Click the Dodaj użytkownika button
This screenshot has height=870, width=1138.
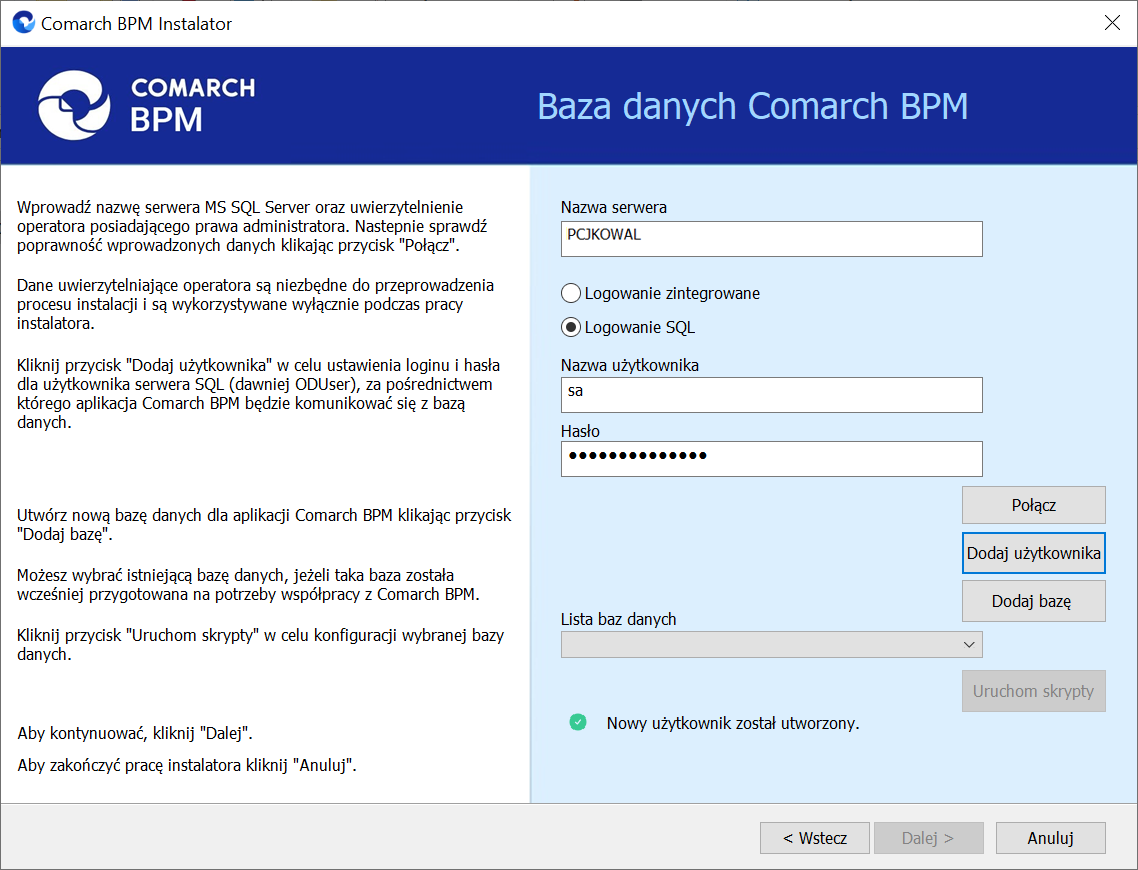point(1033,553)
